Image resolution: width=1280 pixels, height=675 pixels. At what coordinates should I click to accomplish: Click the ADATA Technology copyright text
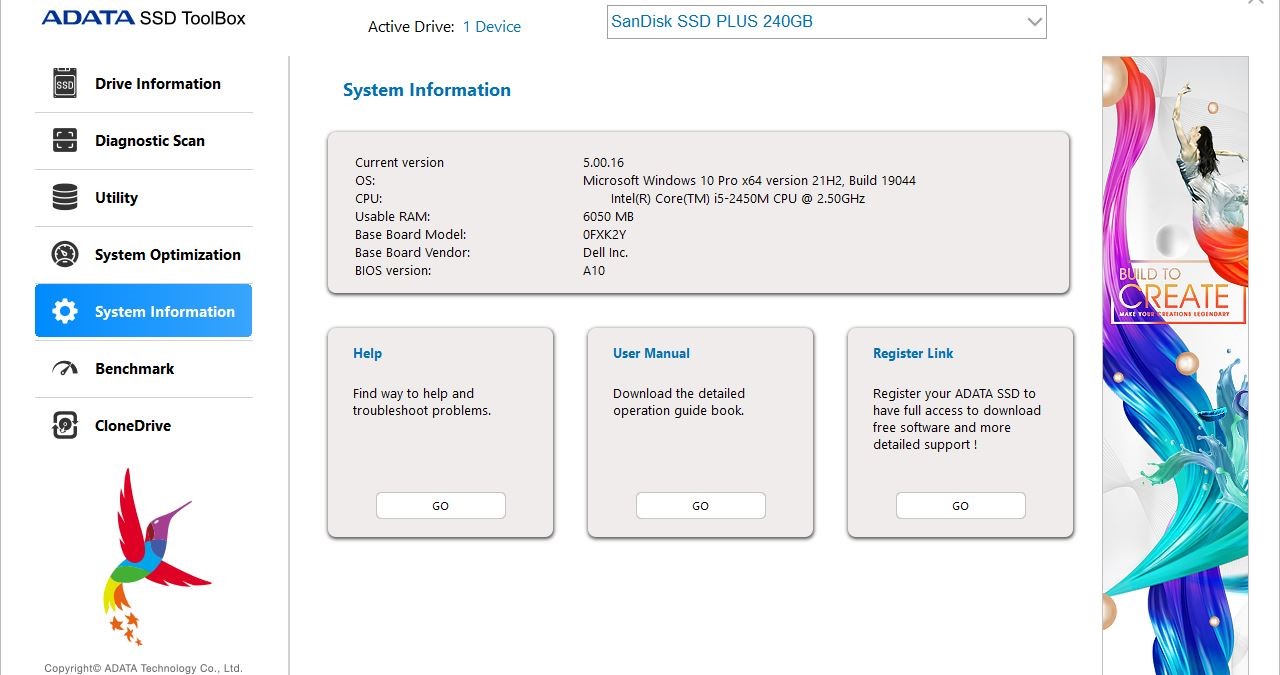coord(143,668)
